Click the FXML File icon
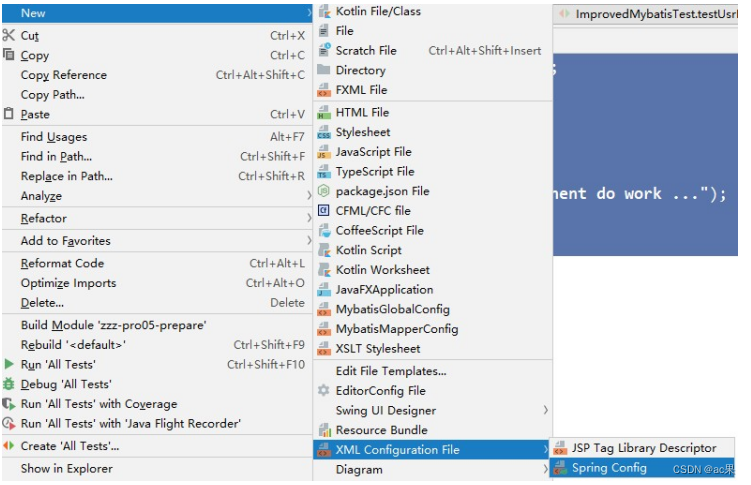Screen dimensions: 751x485 pyautogui.click(x=324, y=90)
